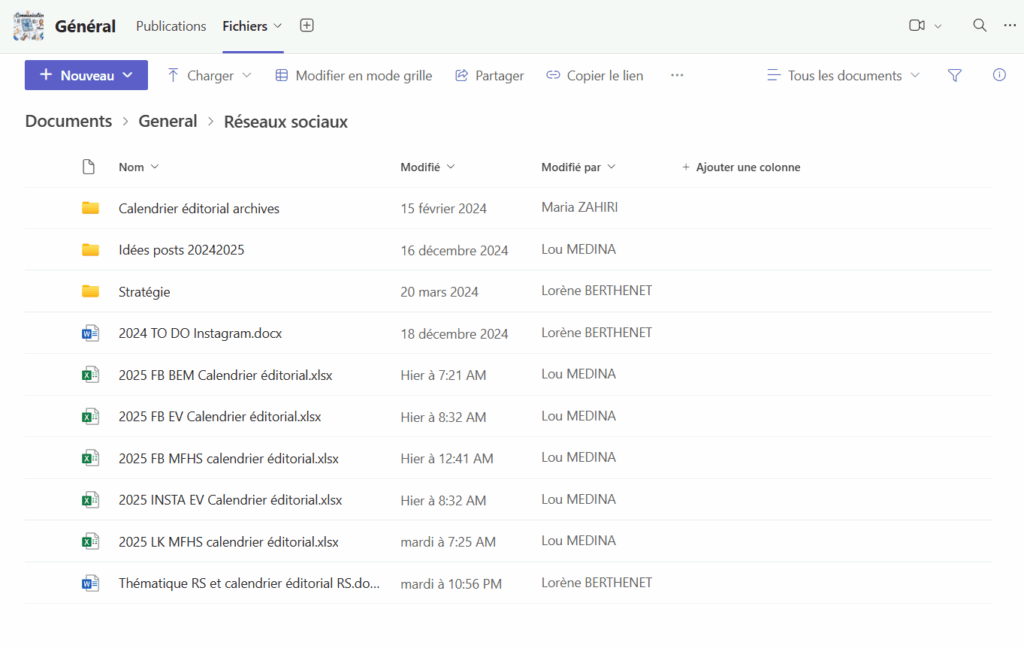This screenshot has width=1024, height=648.
Task: Click Excel icon of 2025 INSTA EV file
Action: point(90,500)
